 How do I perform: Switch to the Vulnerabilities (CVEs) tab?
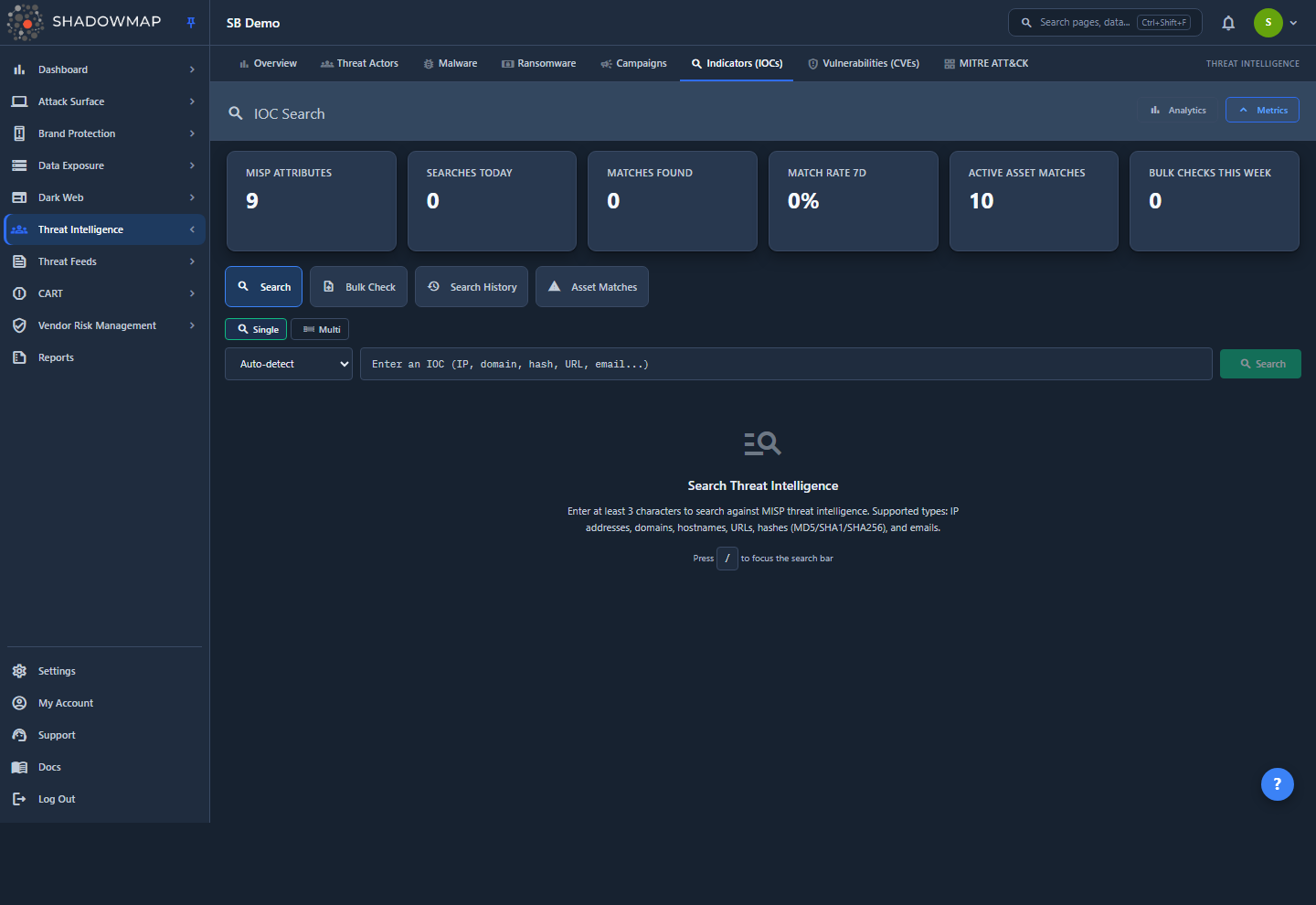click(x=863, y=63)
